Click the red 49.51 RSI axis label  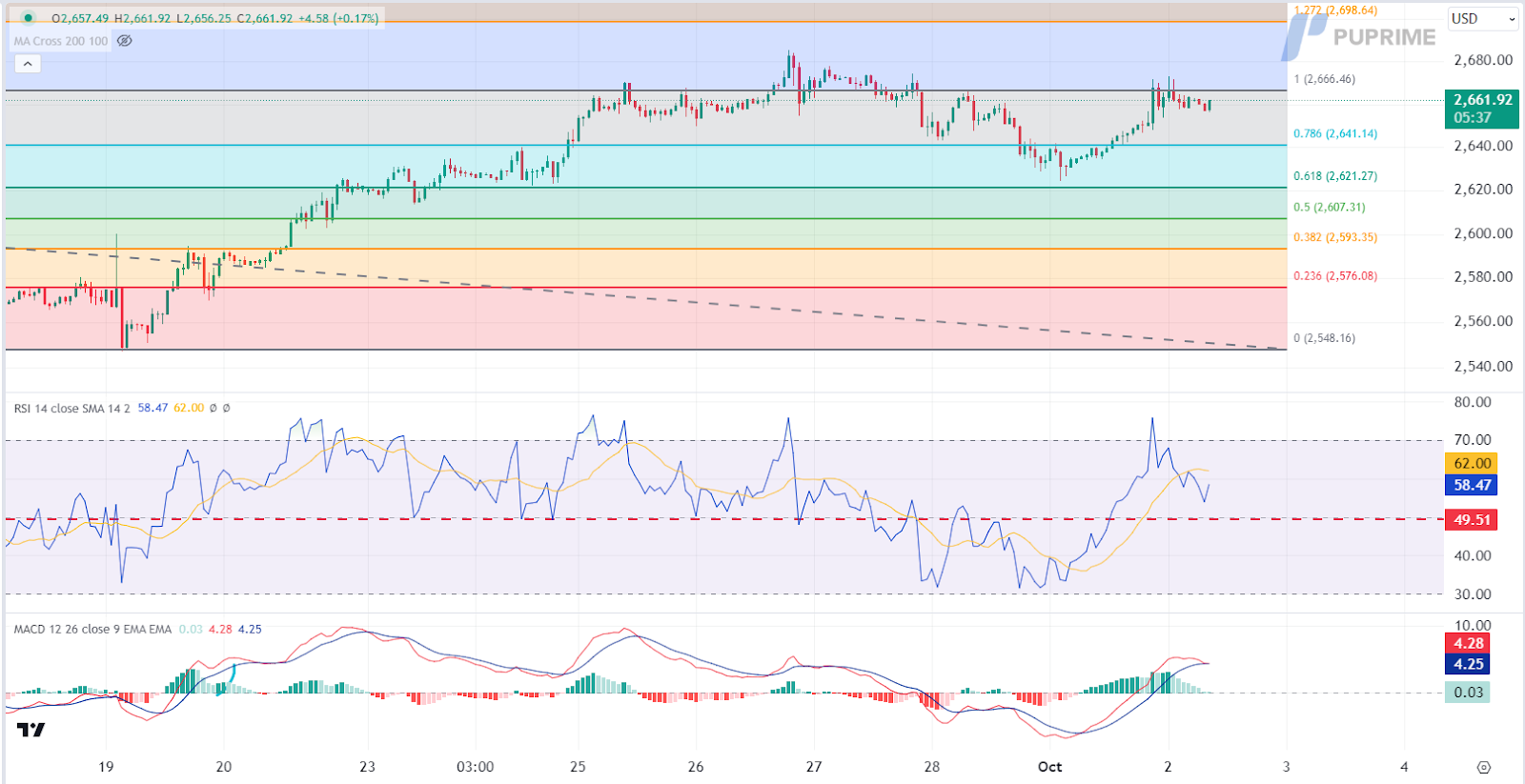tap(1473, 519)
